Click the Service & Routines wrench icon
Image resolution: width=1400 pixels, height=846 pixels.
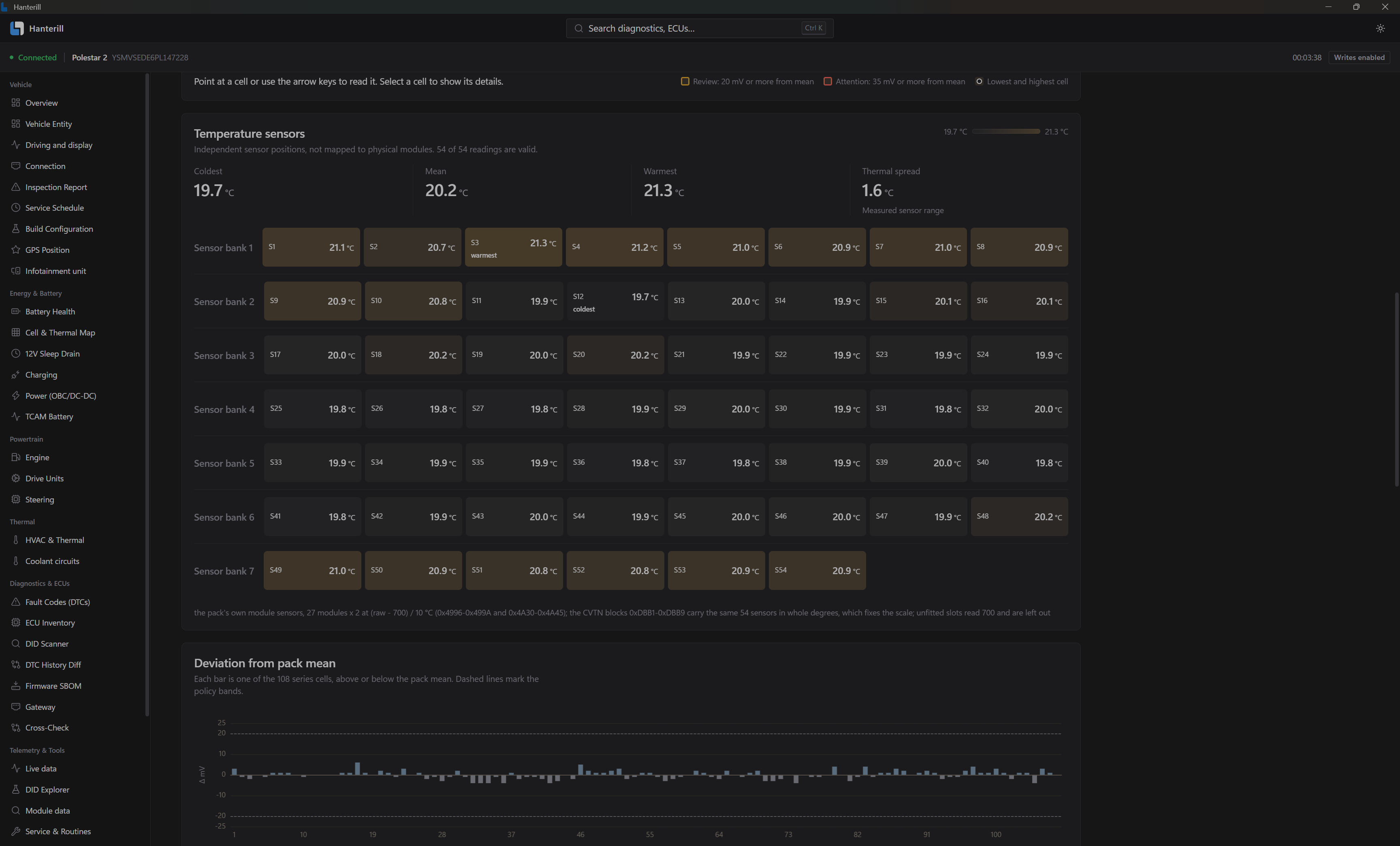click(15, 831)
